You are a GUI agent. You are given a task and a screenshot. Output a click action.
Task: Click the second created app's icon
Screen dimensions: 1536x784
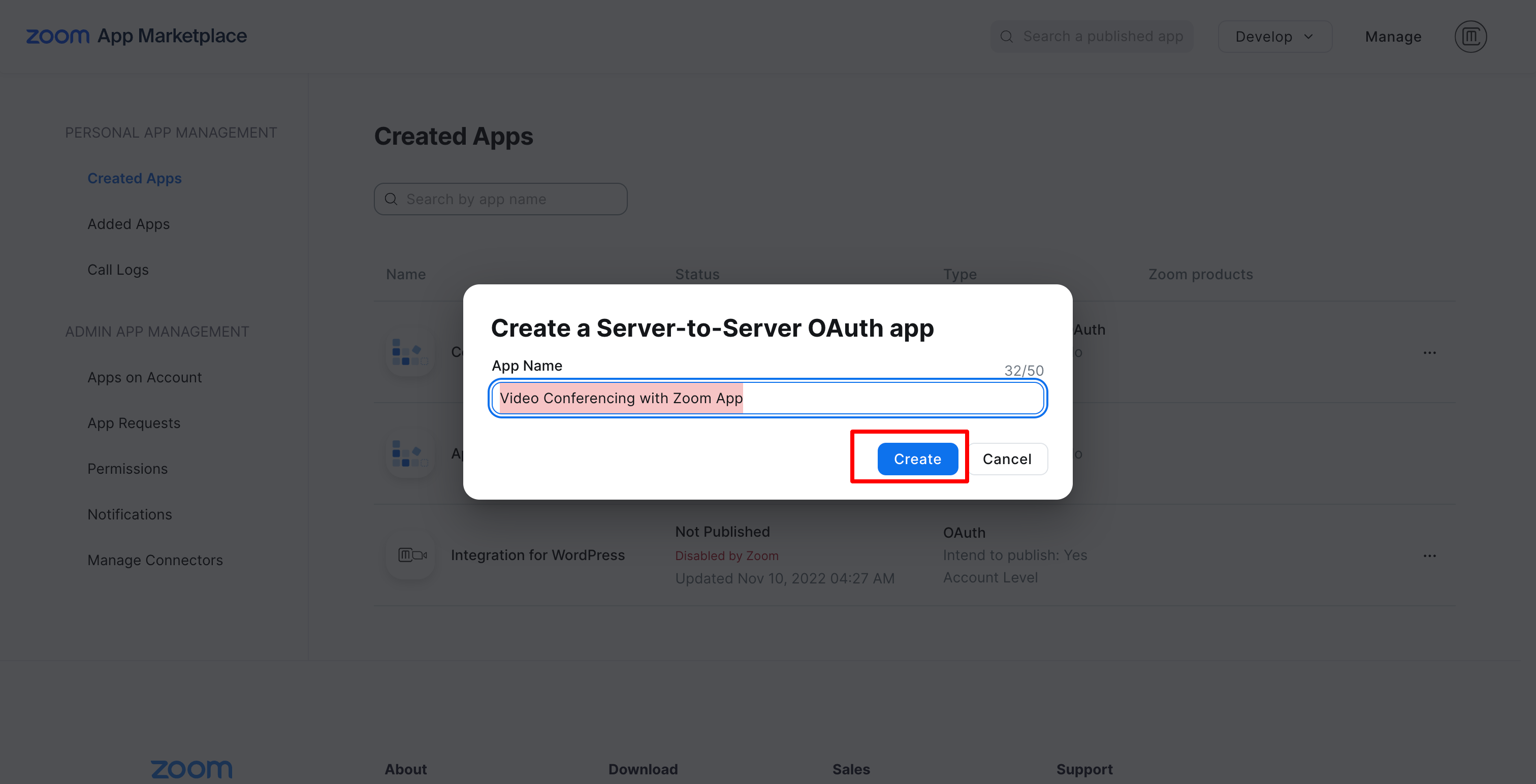pyautogui.click(x=410, y=454)
